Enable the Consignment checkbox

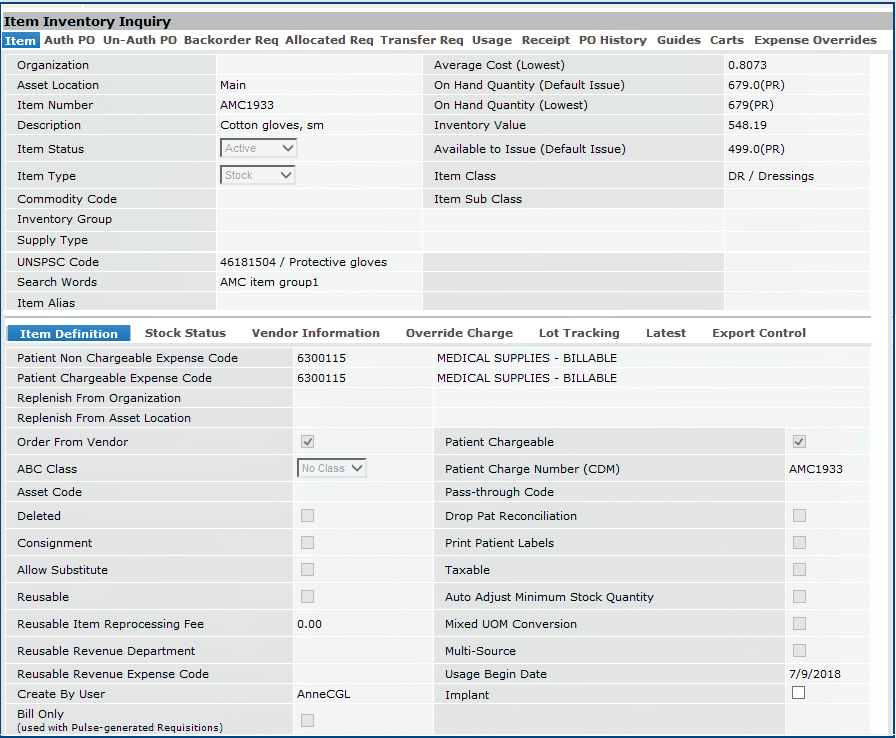(x=308, y=543)
